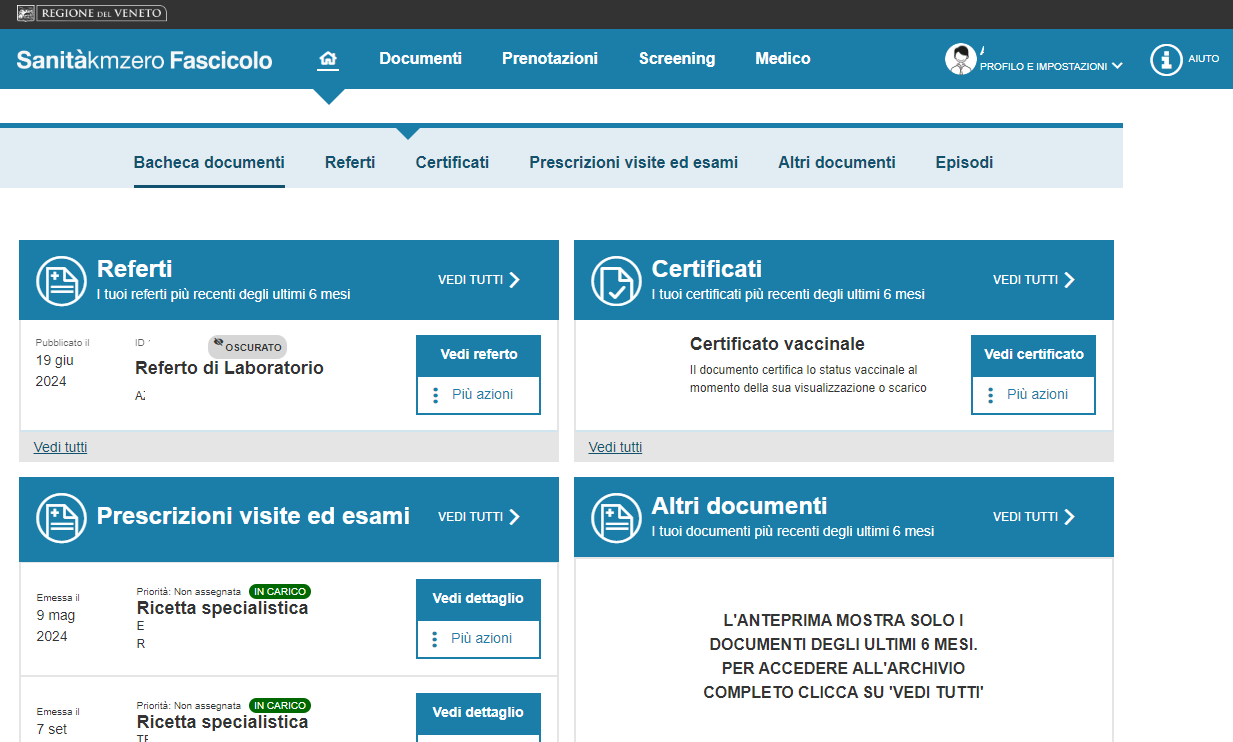The width and height of the screenshot is (1233, 742).
Task: Open the Prenotazioni menu
Action: [550, 58]
